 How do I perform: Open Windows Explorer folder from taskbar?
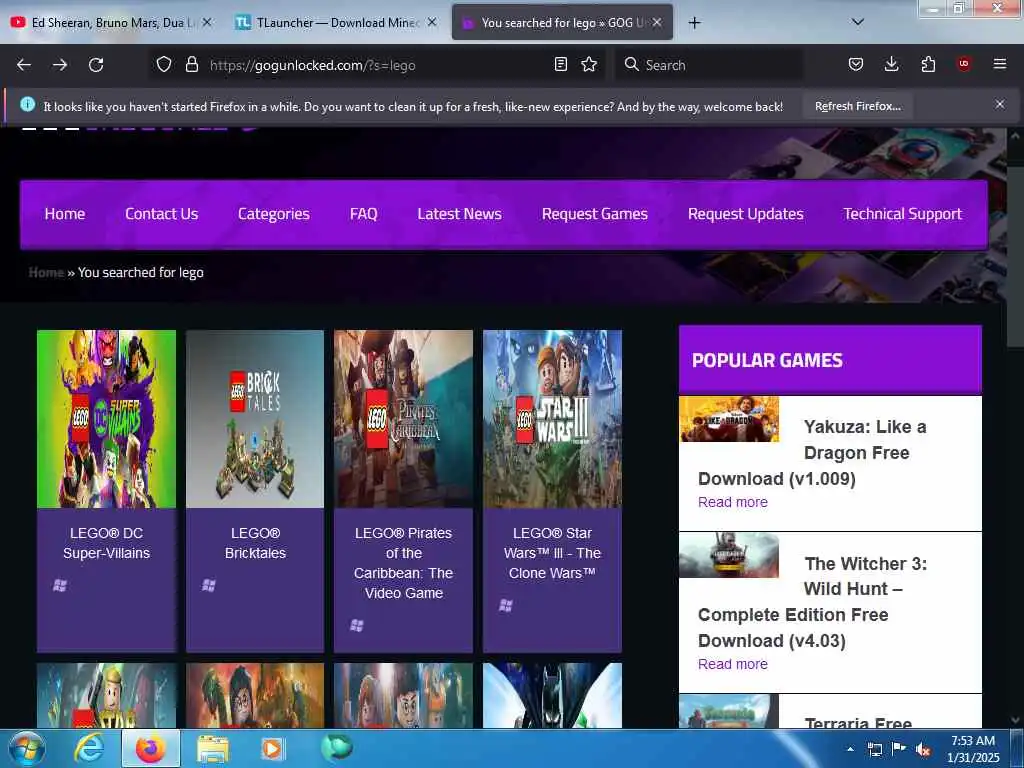pyautogui.click(x=213, y=749)
